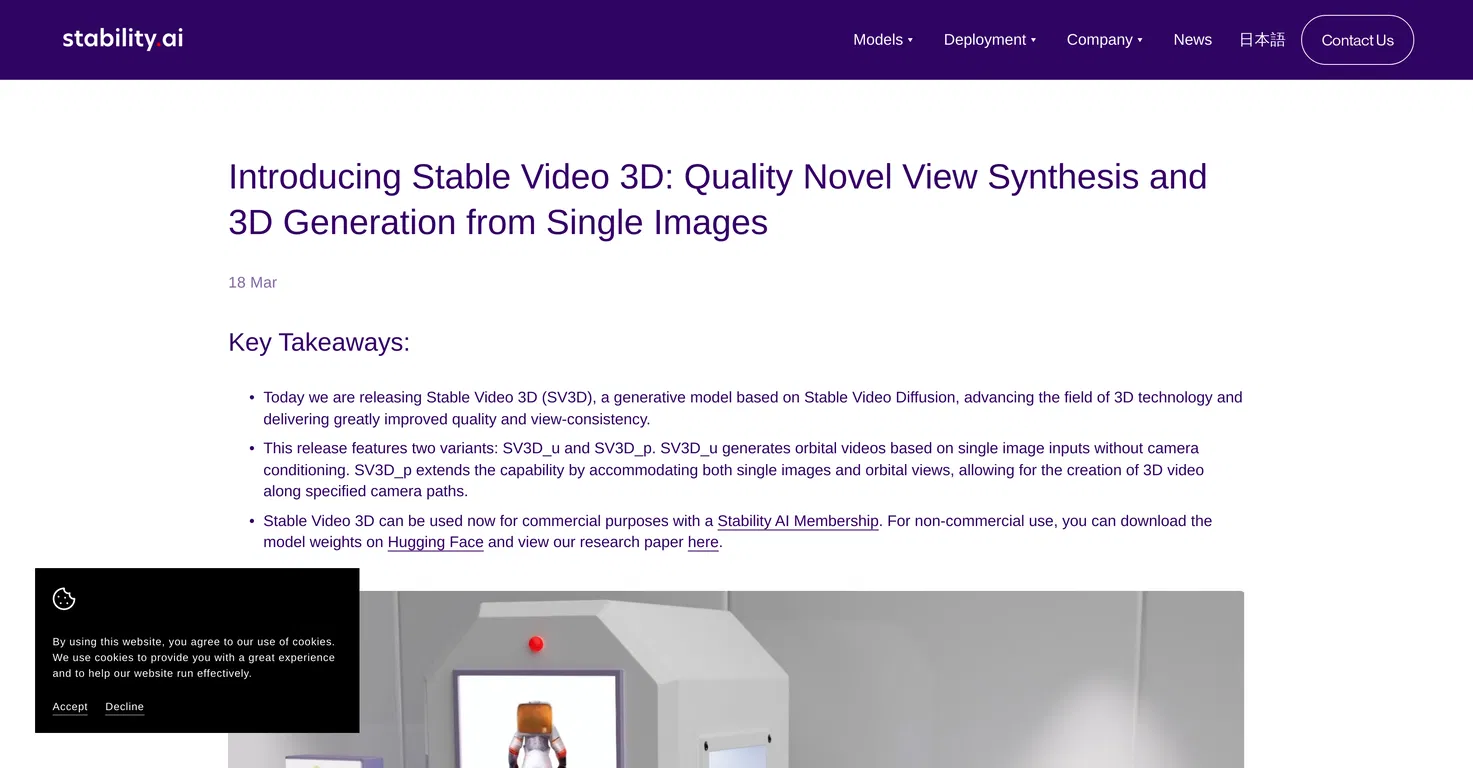Screen dimensions: 1473x768
Task: Switch site language to 日本語
Action: (x=1262, y=40)
